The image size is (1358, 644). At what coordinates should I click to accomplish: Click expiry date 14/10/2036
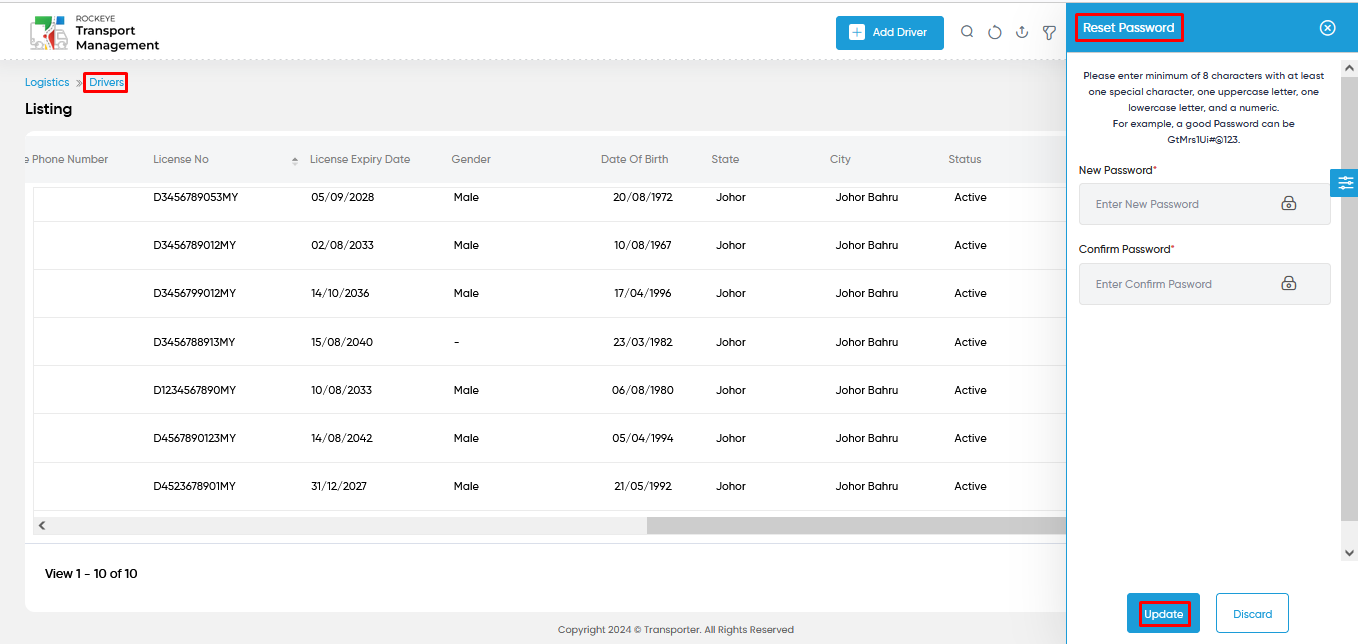point(340,294)
